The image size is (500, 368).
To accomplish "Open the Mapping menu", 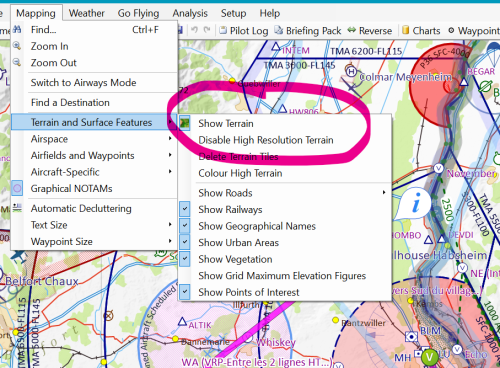I will [36, 13].
